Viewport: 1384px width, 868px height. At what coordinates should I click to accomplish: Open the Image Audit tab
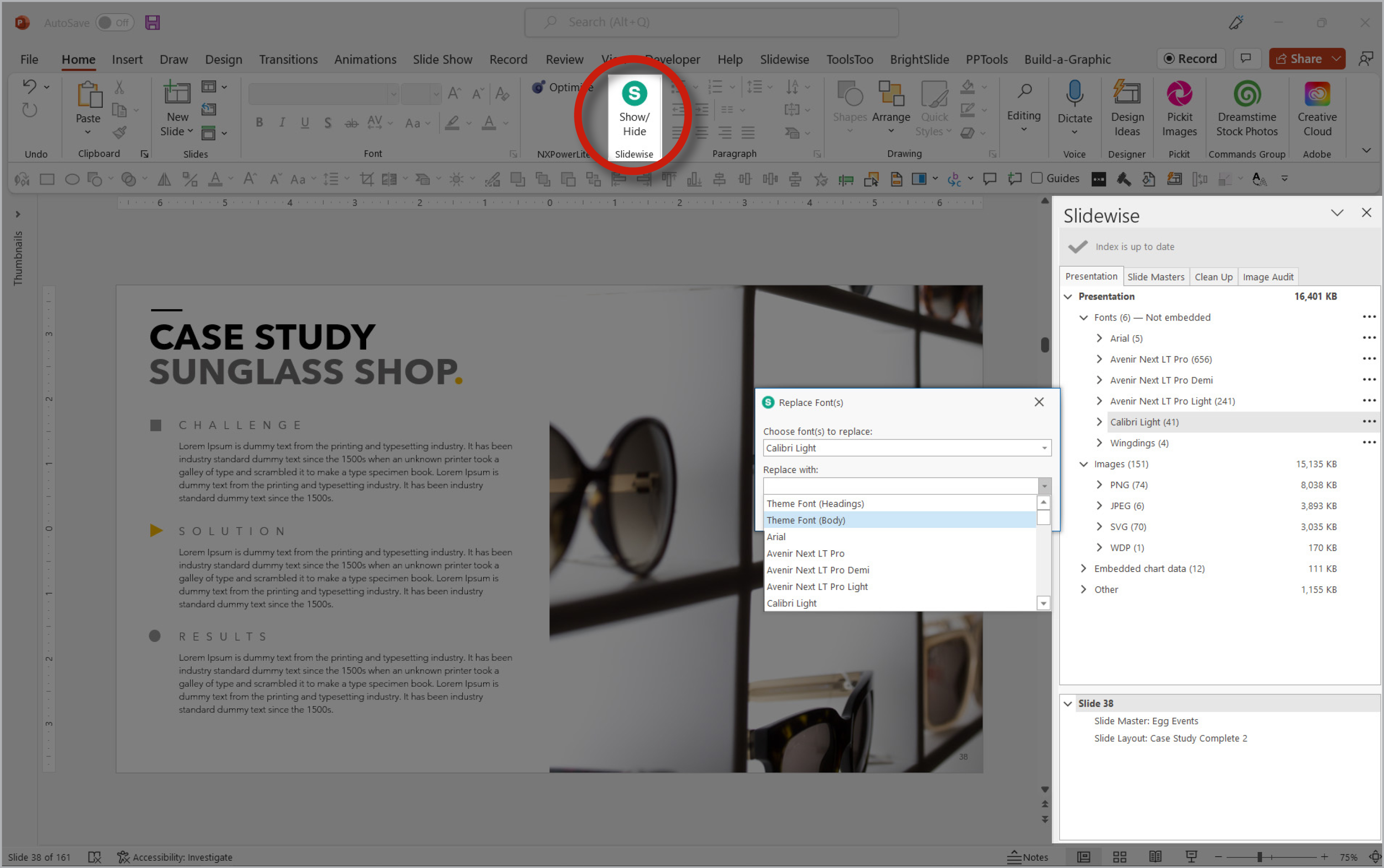pyautogui.click(x=1268, y=277)
